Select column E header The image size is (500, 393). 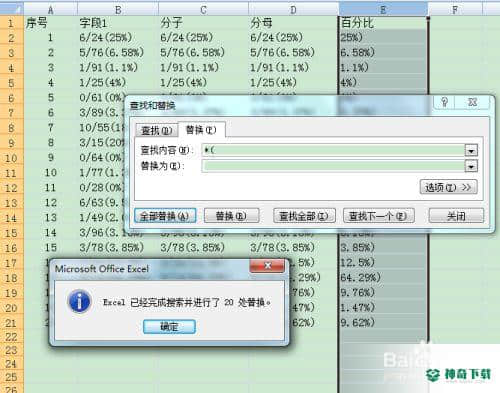pyautogui.click(x=383, y=10)
